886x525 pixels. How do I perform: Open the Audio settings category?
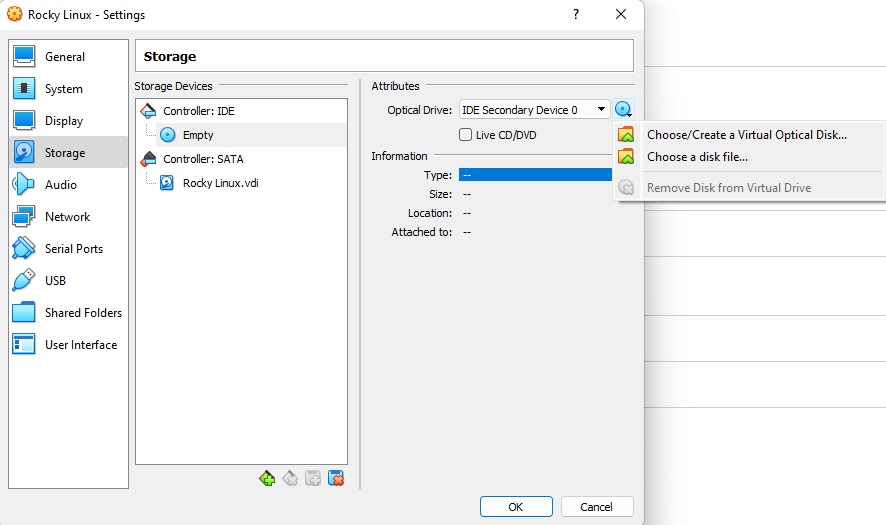pyautogui.click(x=68, y=184)
